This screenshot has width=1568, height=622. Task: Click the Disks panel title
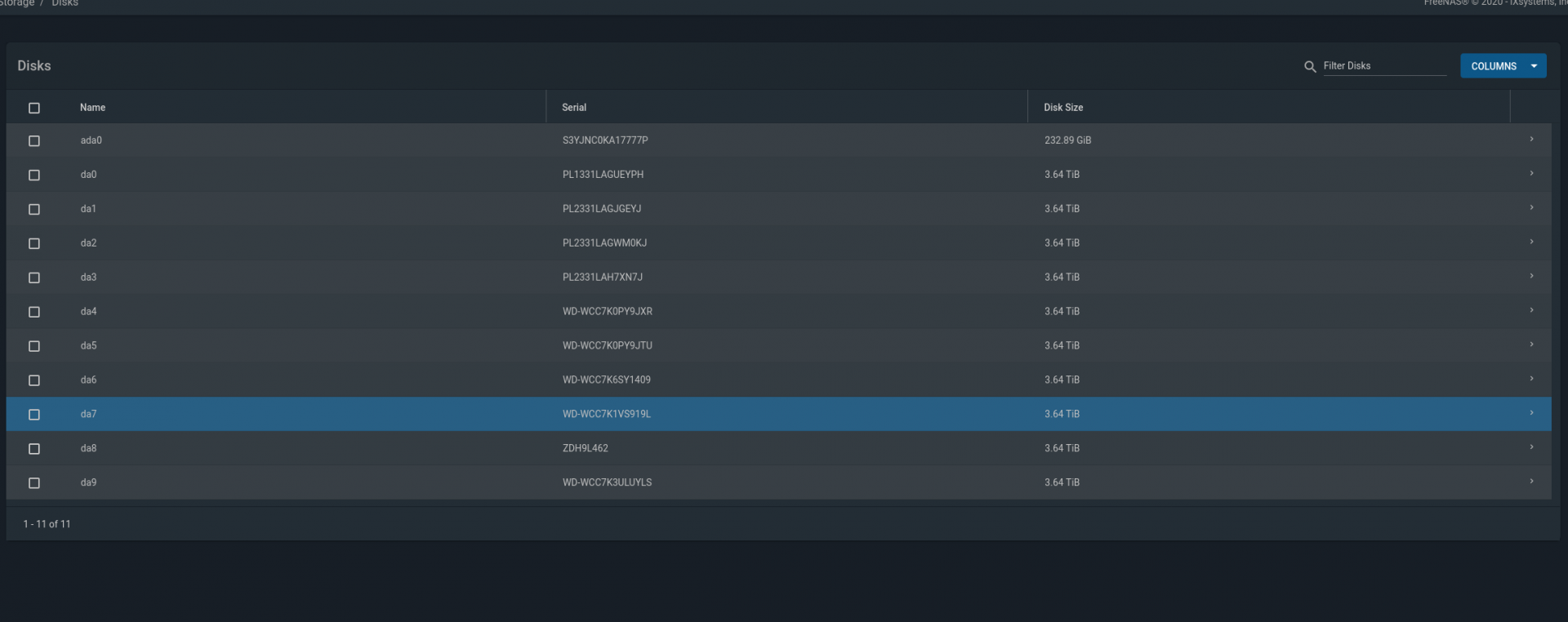tap(34, 66)
